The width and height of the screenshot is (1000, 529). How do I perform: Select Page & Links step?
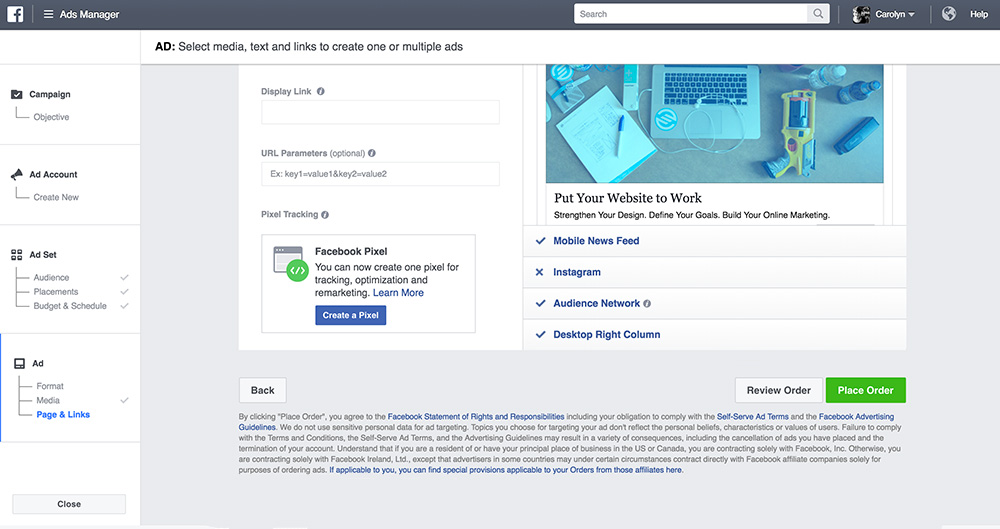(x=63, y=414)
